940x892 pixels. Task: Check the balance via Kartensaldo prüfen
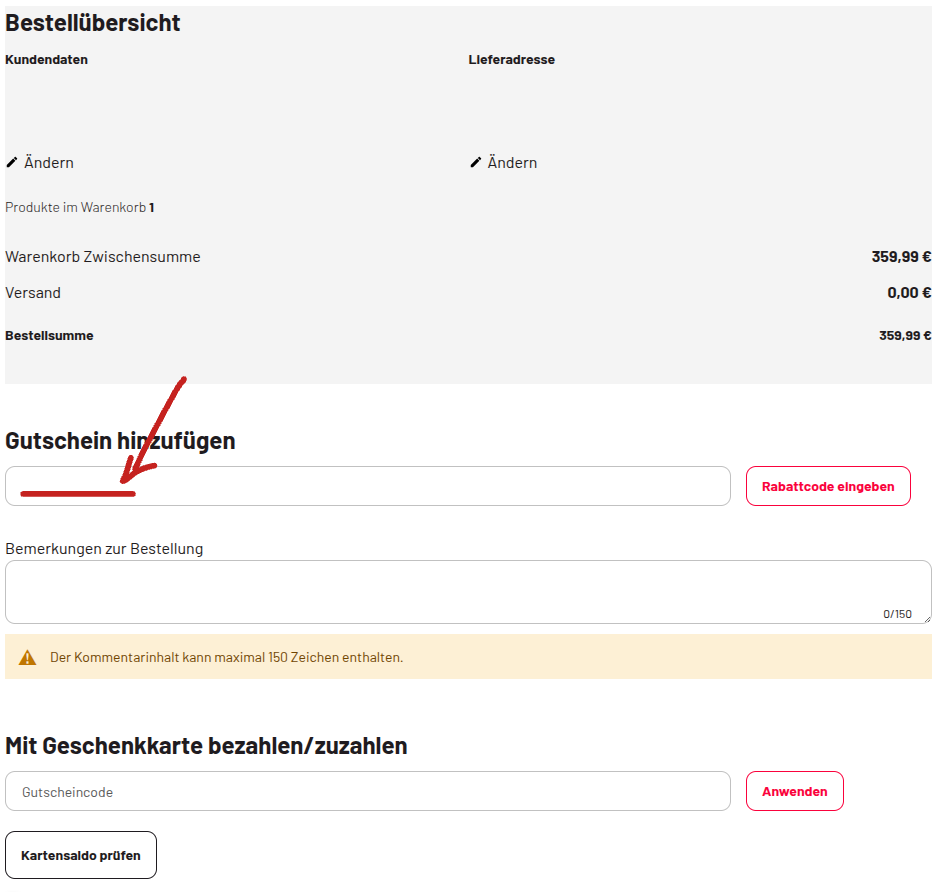pyautogui.click(x=81, y=855)
